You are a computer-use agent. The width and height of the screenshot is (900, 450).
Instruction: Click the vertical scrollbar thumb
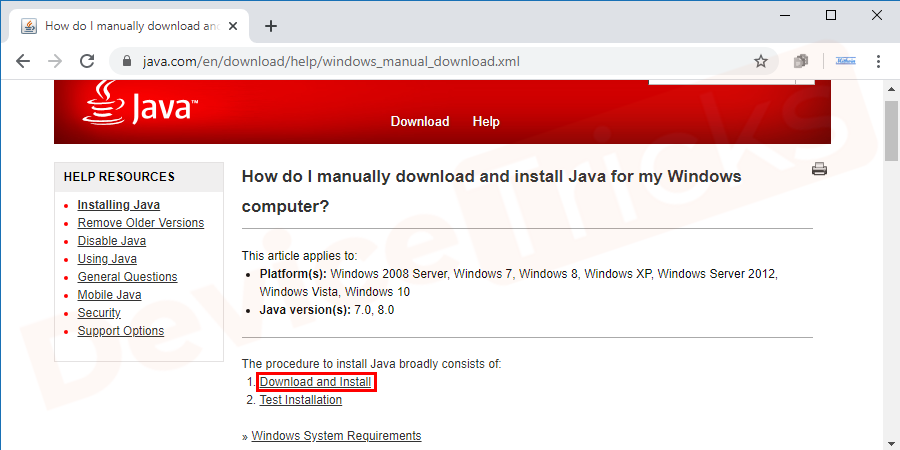[x=891, y=130]
